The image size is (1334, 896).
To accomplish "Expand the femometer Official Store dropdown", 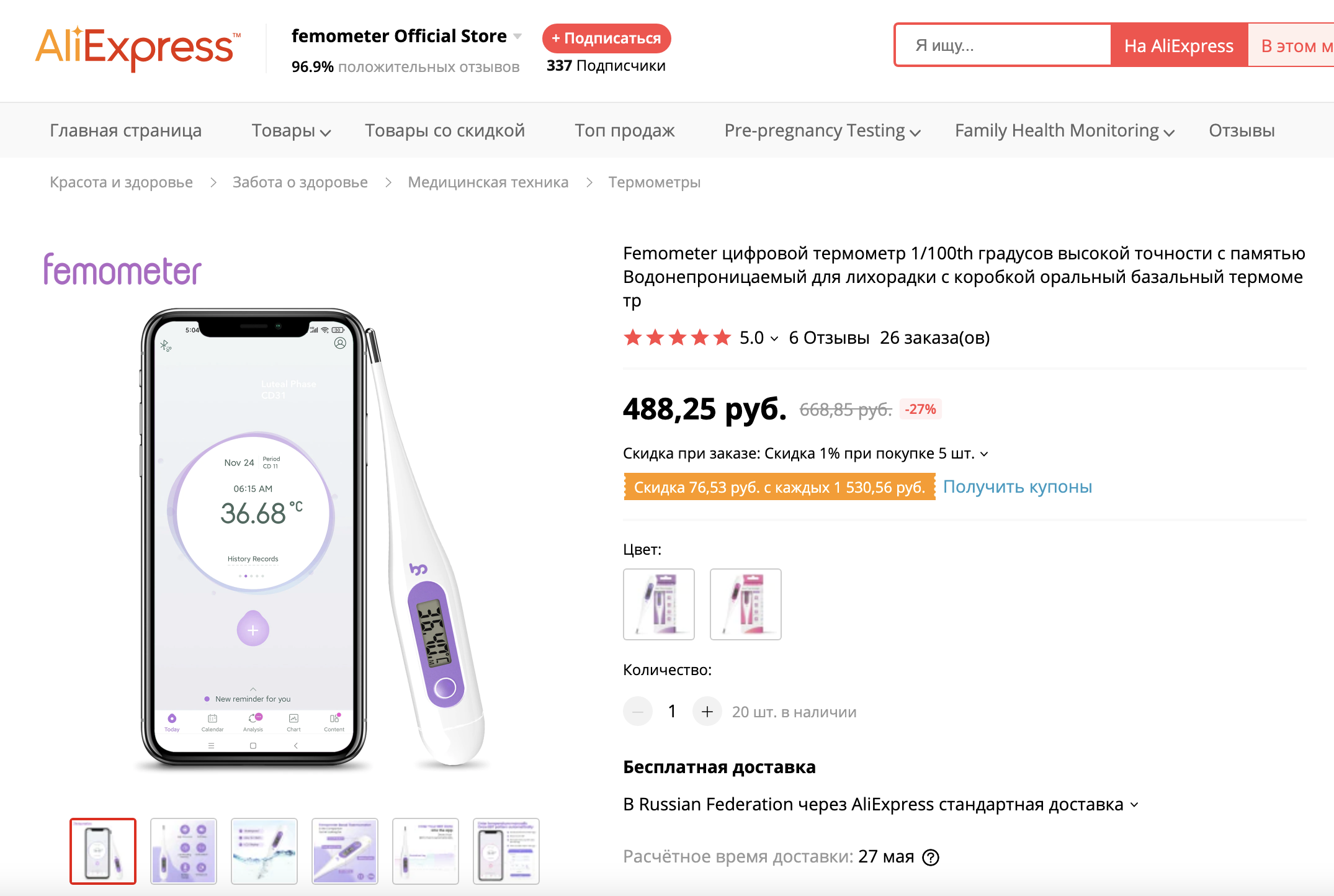I will (517, 37).
